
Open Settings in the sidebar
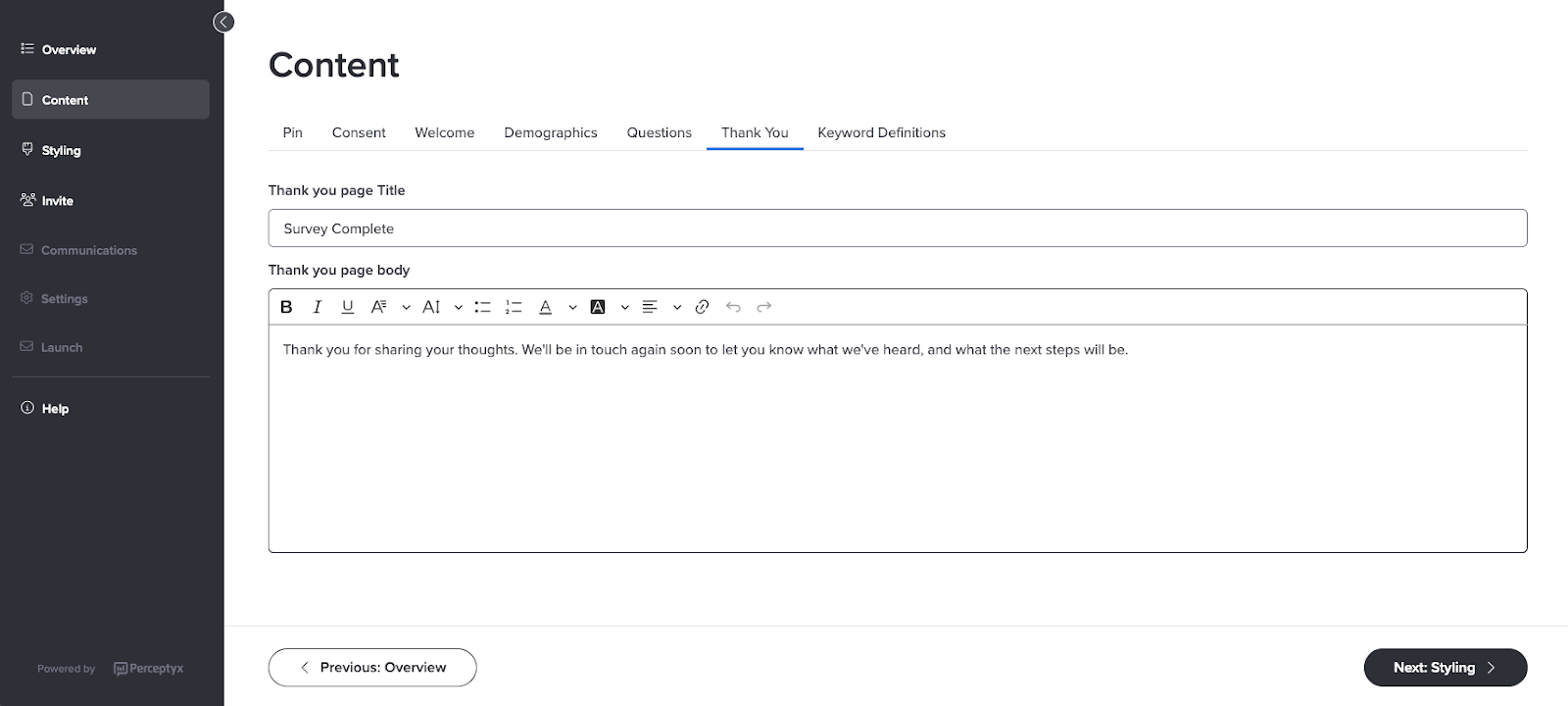click(x=111, y=298)
